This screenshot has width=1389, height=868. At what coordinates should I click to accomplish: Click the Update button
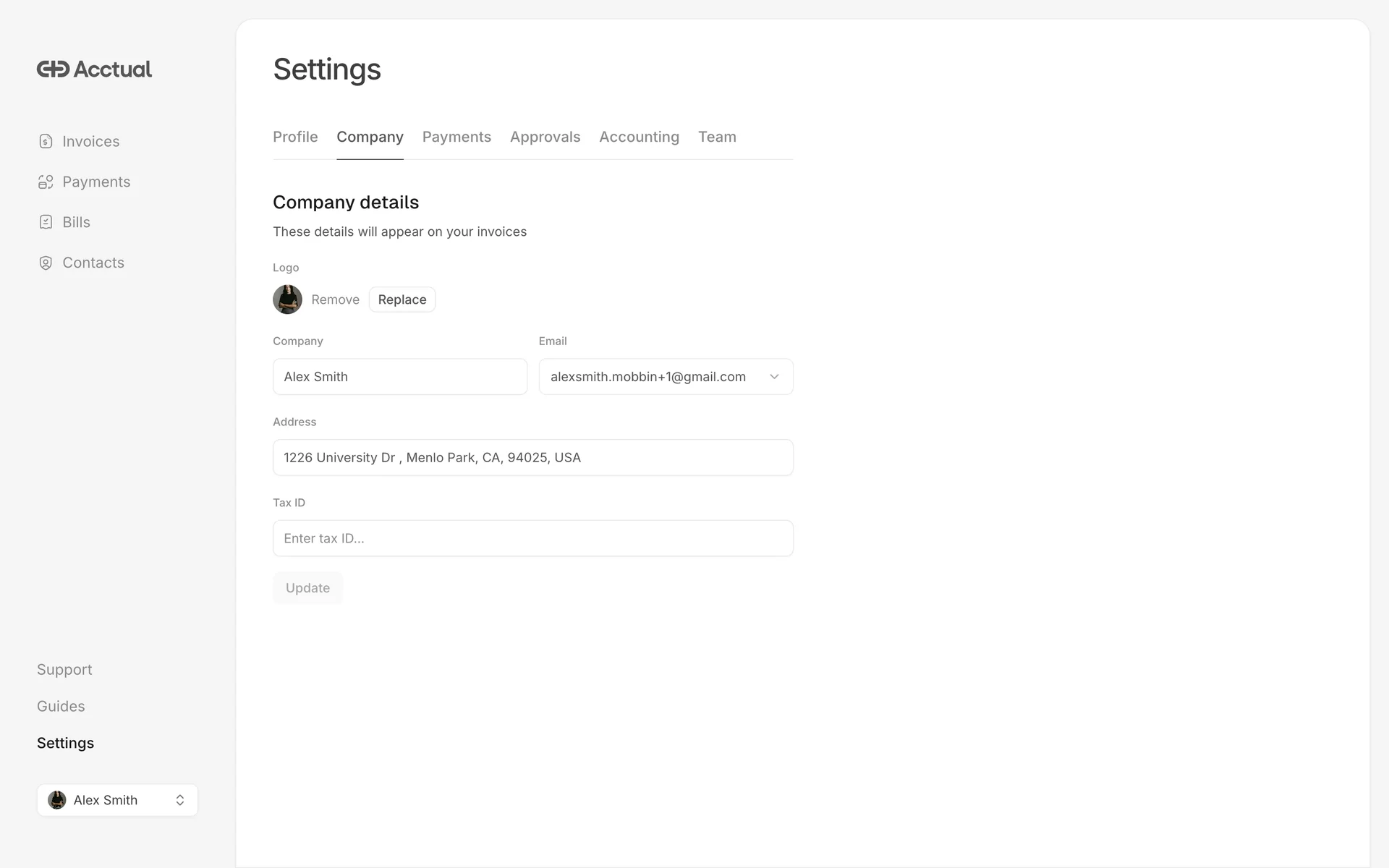pos(307,588)
